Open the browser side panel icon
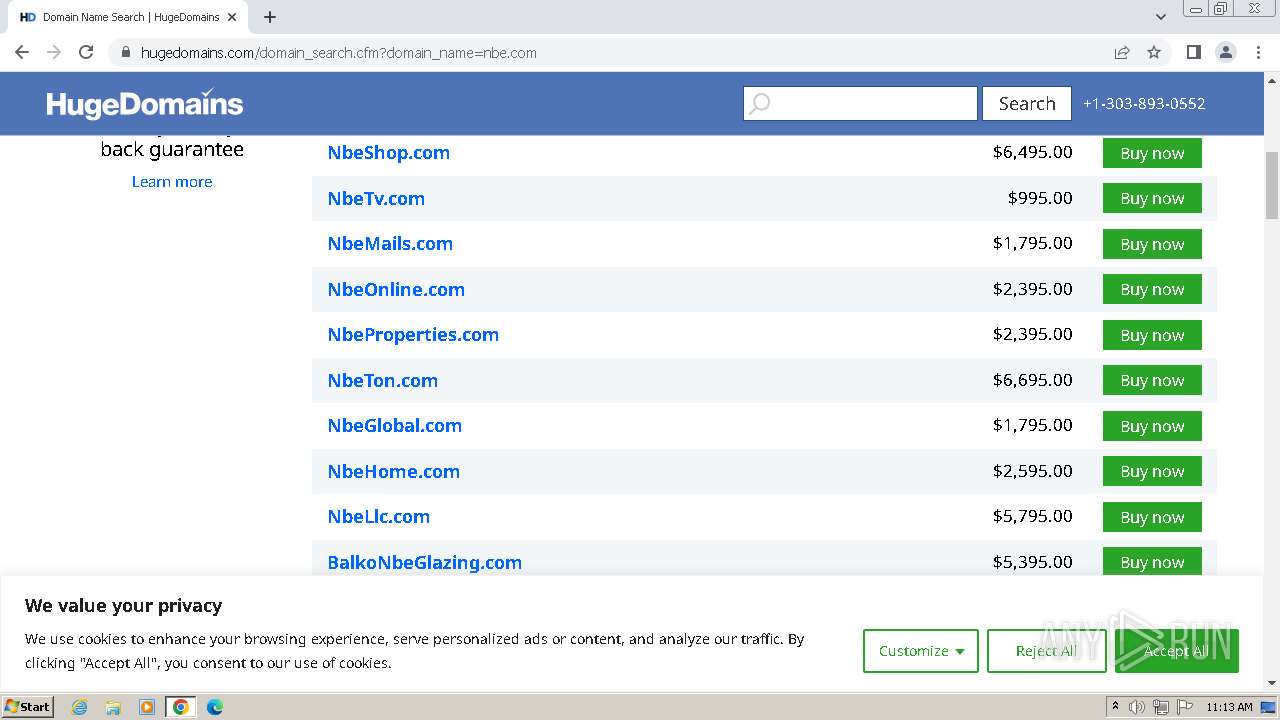This screenshot has height=720, width=1280. click(1193, 52)
